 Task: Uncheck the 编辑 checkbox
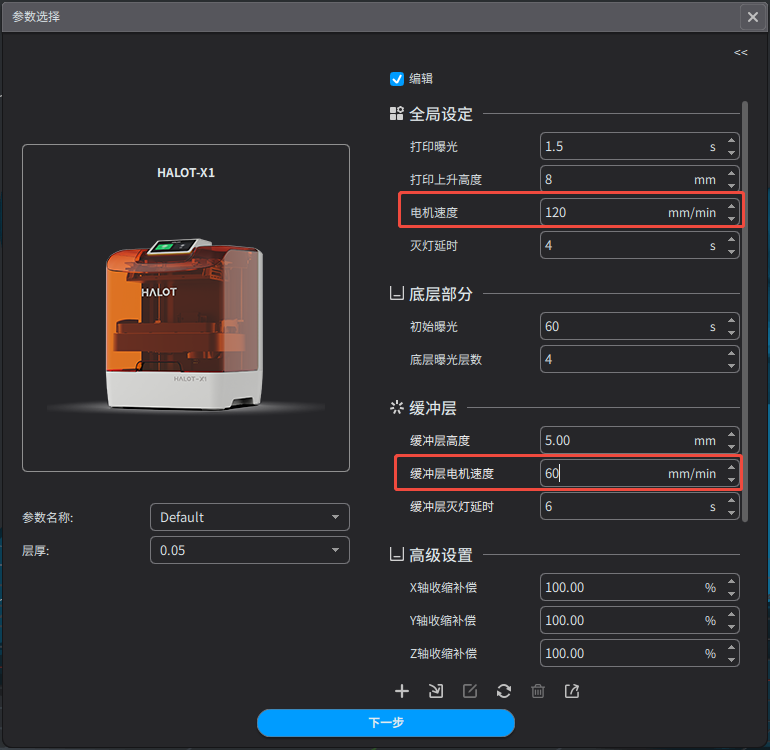(396, 79)
